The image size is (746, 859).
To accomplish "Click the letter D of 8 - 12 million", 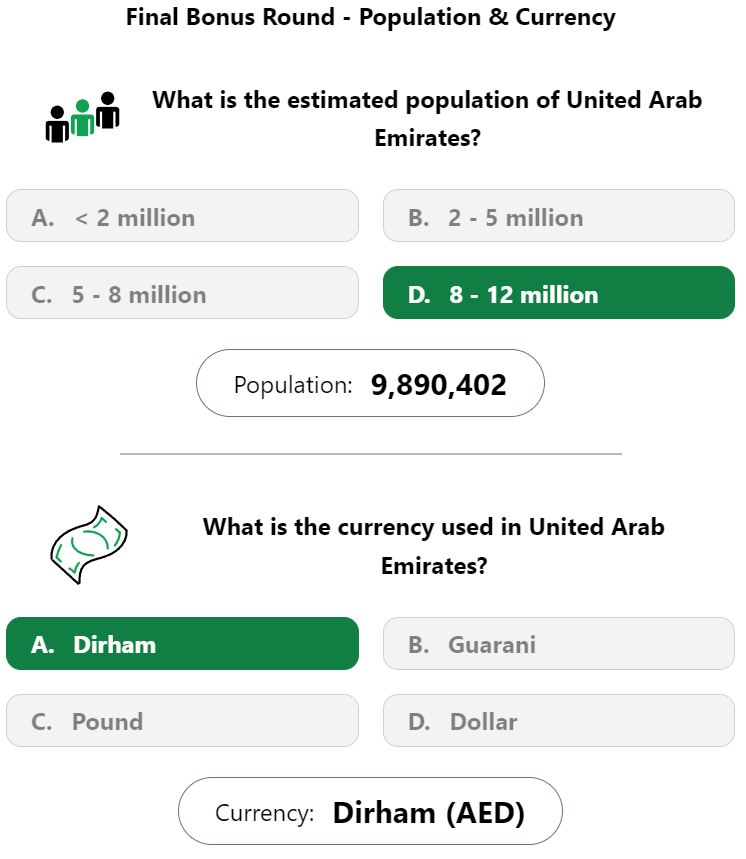I will tap(418, 295).
